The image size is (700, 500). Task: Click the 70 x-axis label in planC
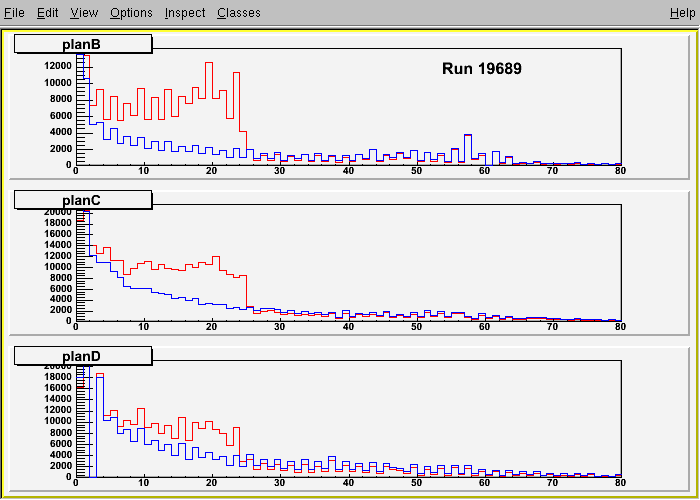(552, 326)
